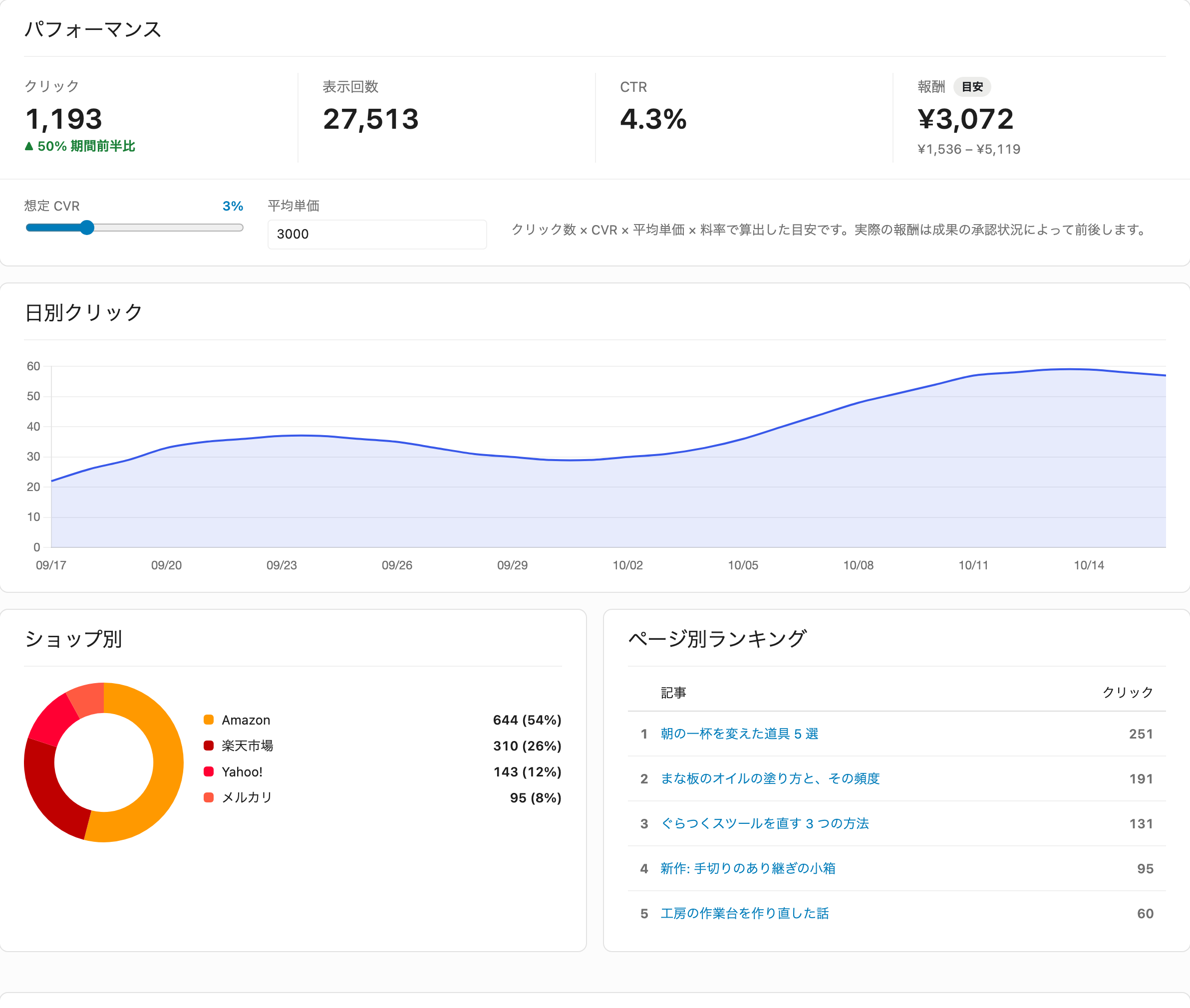Click the ショップ別 heading
This screenshot has height=1008, width=1190.
73,638
